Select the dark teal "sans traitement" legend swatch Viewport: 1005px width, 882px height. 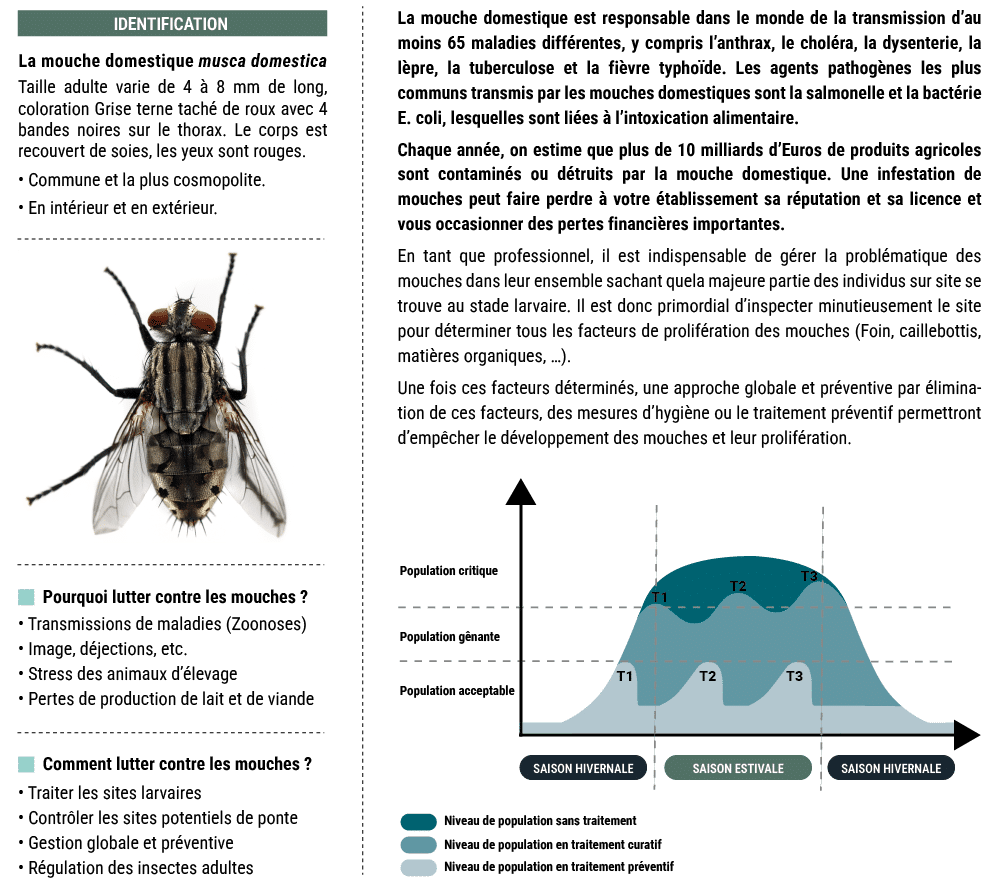(418, 821)
